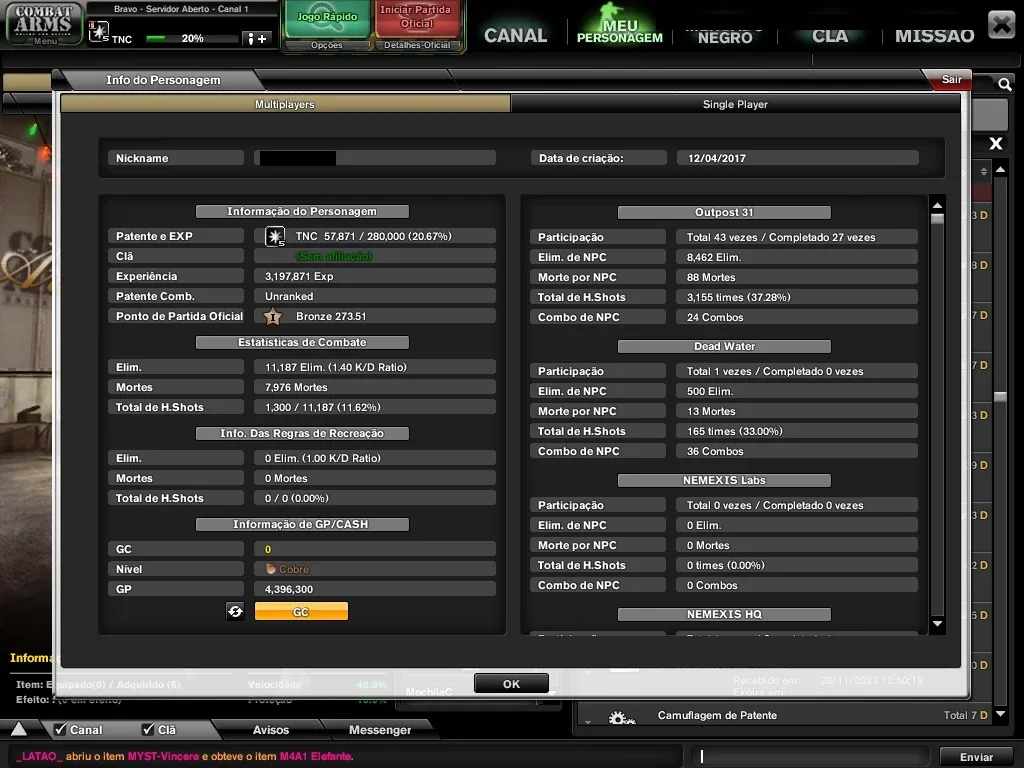The image size is (1024, 768).
Task: Toggle the Clã chat checkbox
Action: [148, 729]
